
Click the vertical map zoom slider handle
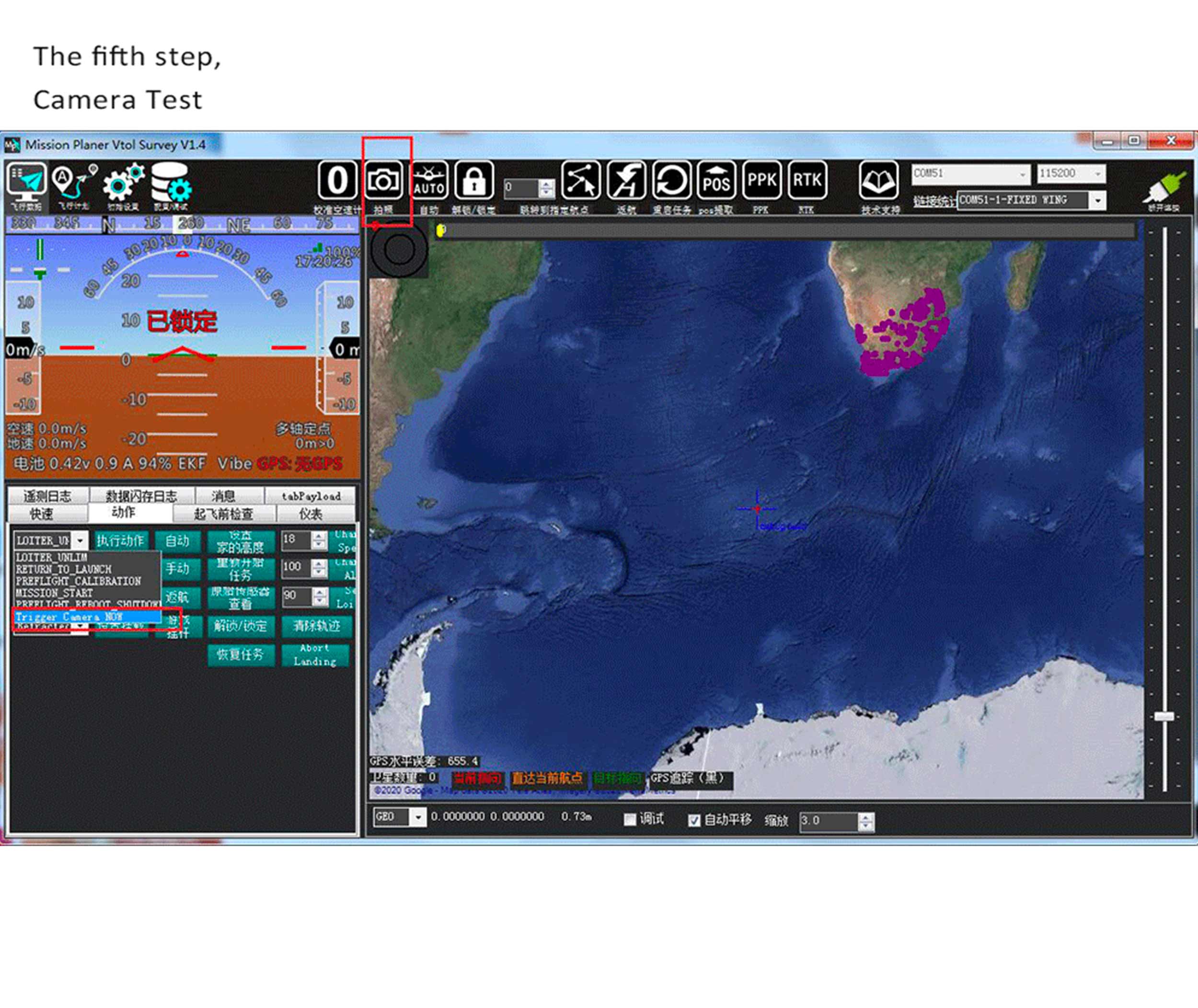[1163, 716]
